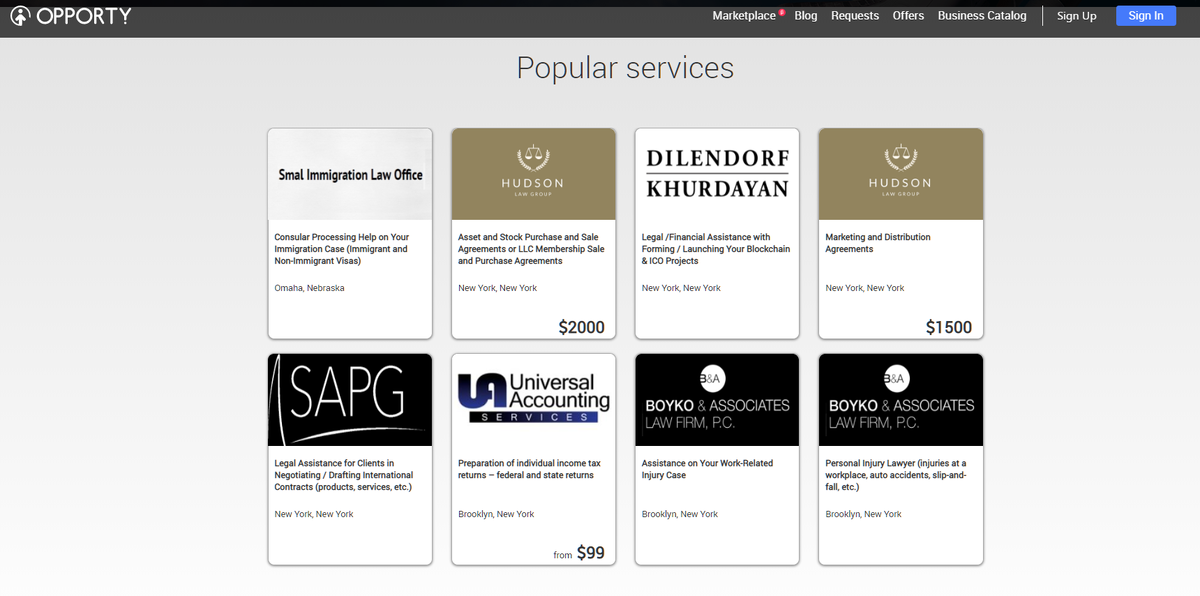
Task: Click New York, New York under International Contracts
Action: click(314, 514)
